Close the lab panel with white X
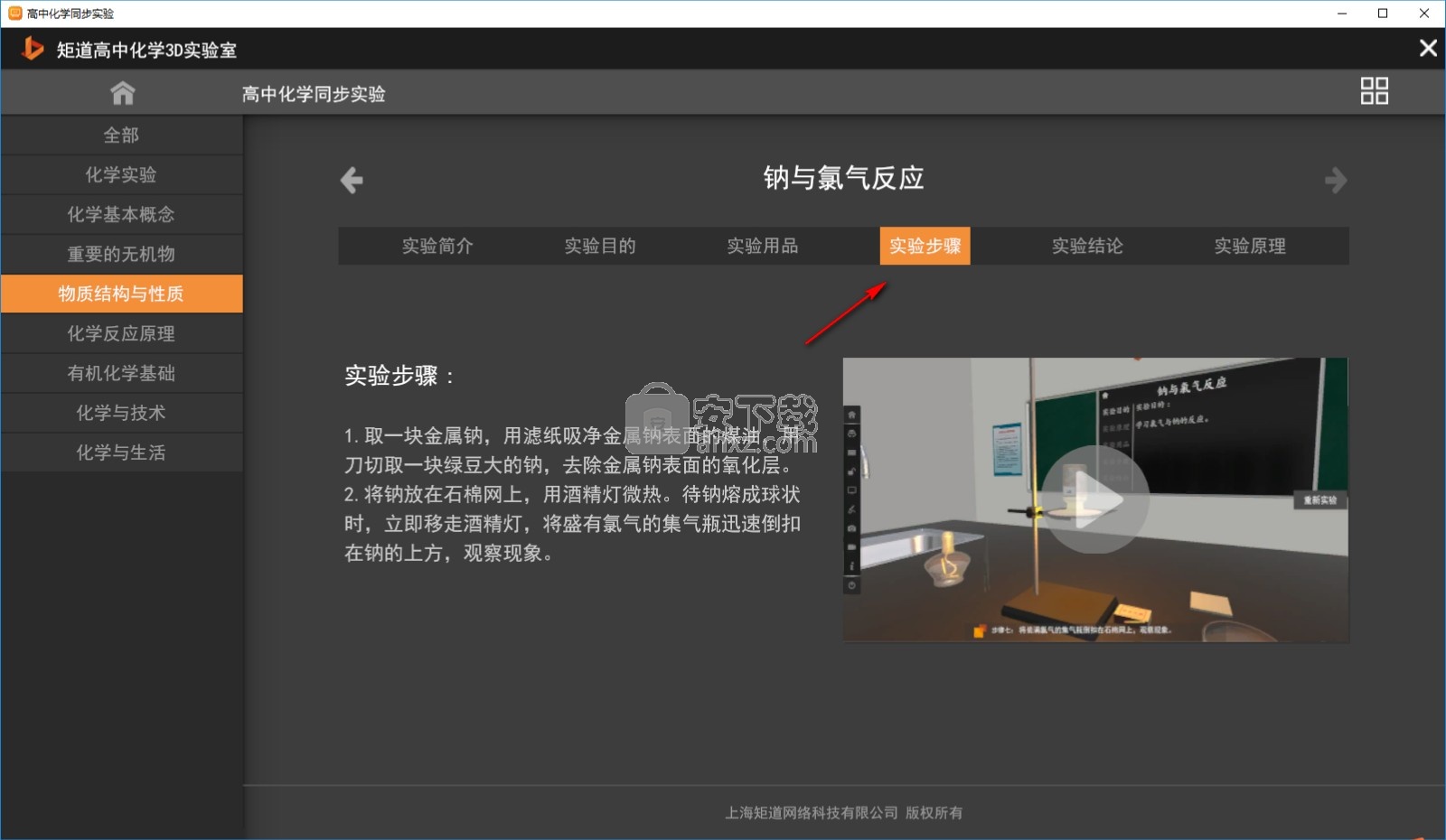Screen dimensions: 1446x840 (x=1428, y=48)
